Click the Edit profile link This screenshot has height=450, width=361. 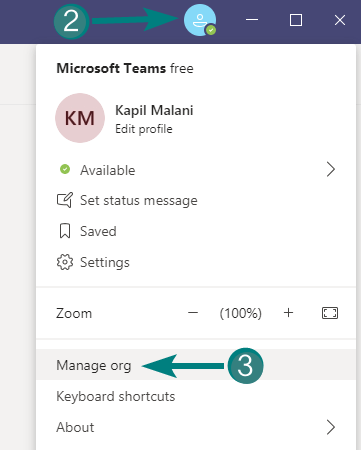click(x=144, y=129)
